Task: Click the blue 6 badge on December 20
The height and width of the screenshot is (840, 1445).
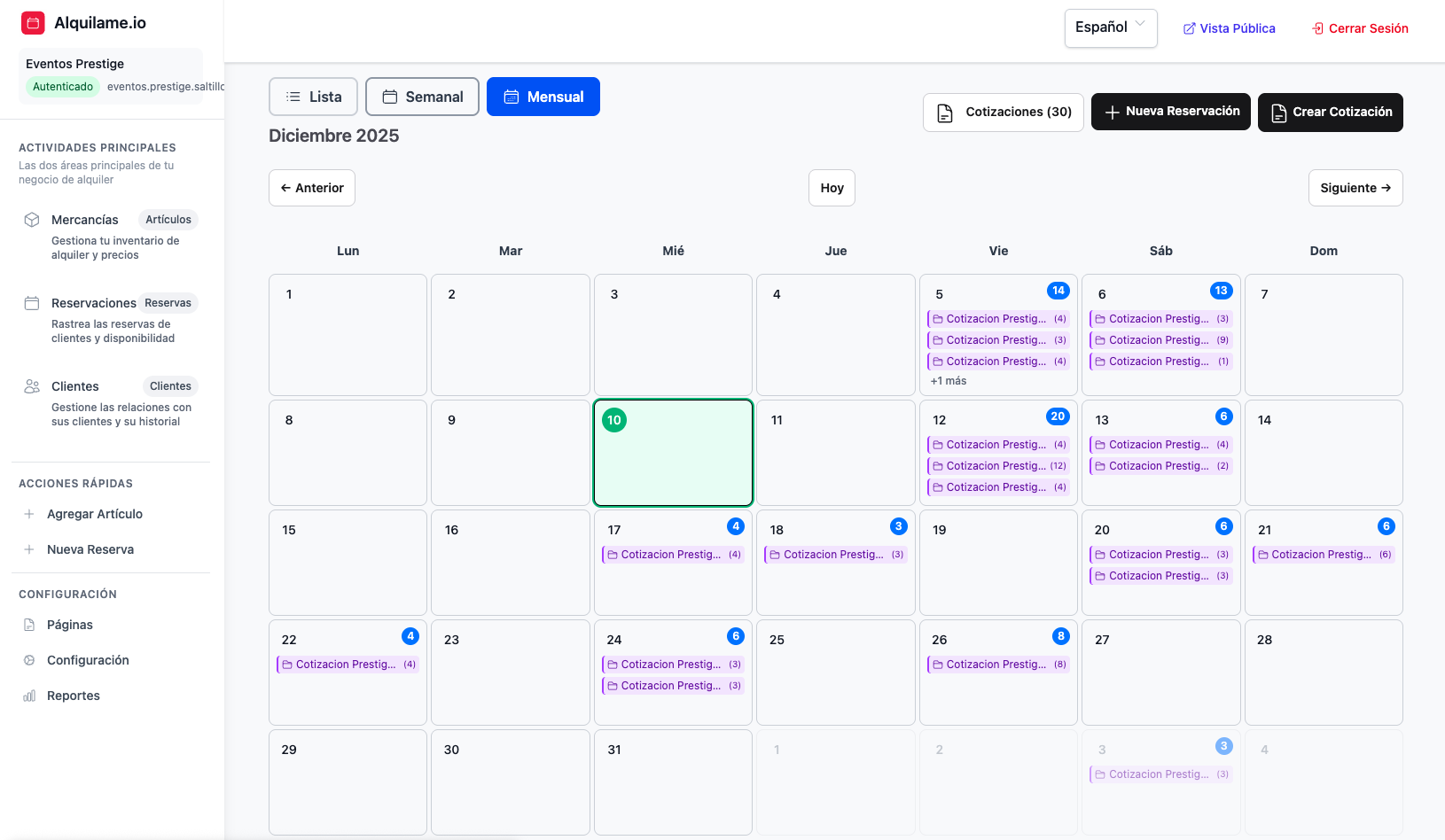Action: pyautogui.click(x=1223, y=526)
